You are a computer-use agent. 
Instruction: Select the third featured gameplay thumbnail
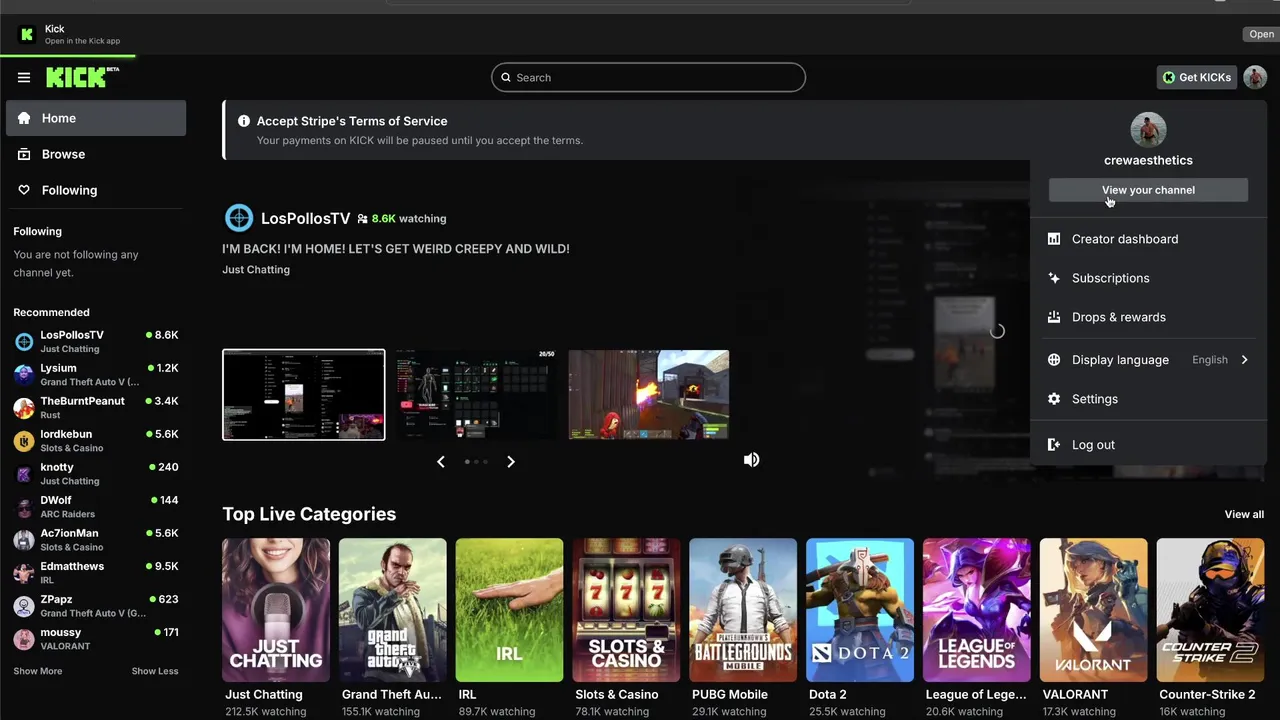(649, 395)
